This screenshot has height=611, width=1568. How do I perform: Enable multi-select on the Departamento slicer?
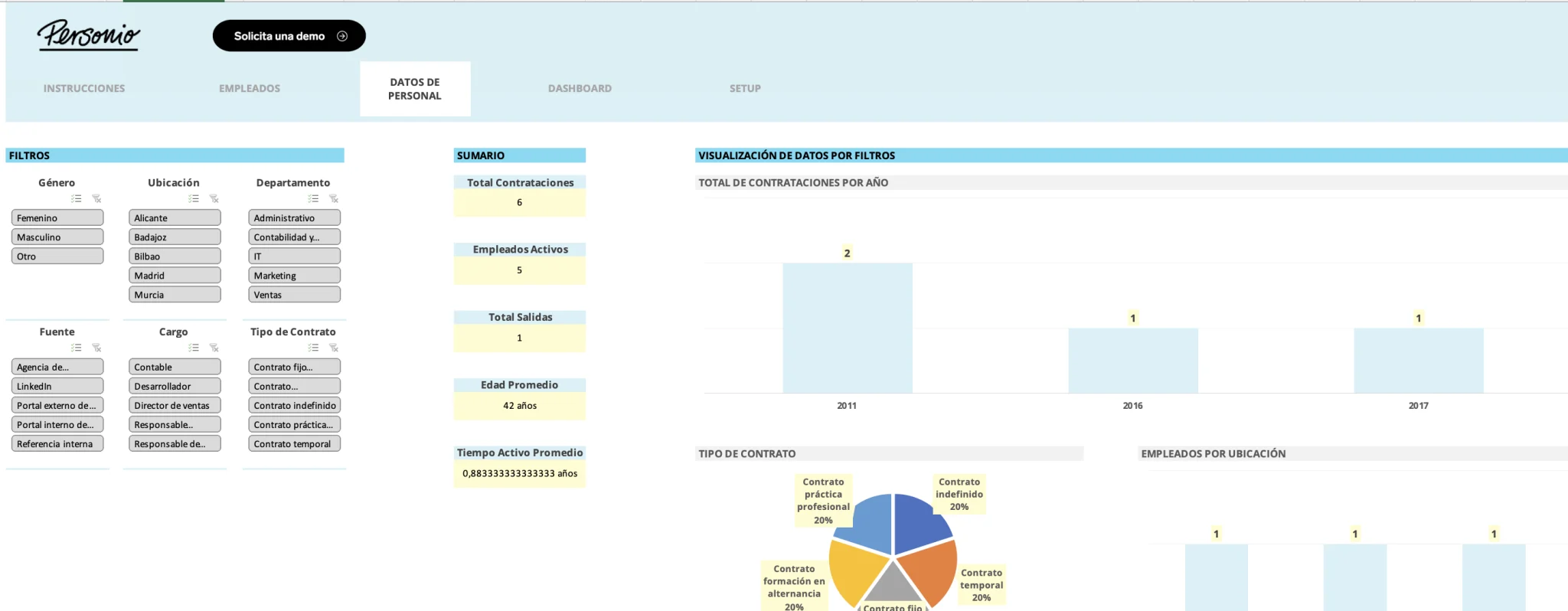(313, 198)
